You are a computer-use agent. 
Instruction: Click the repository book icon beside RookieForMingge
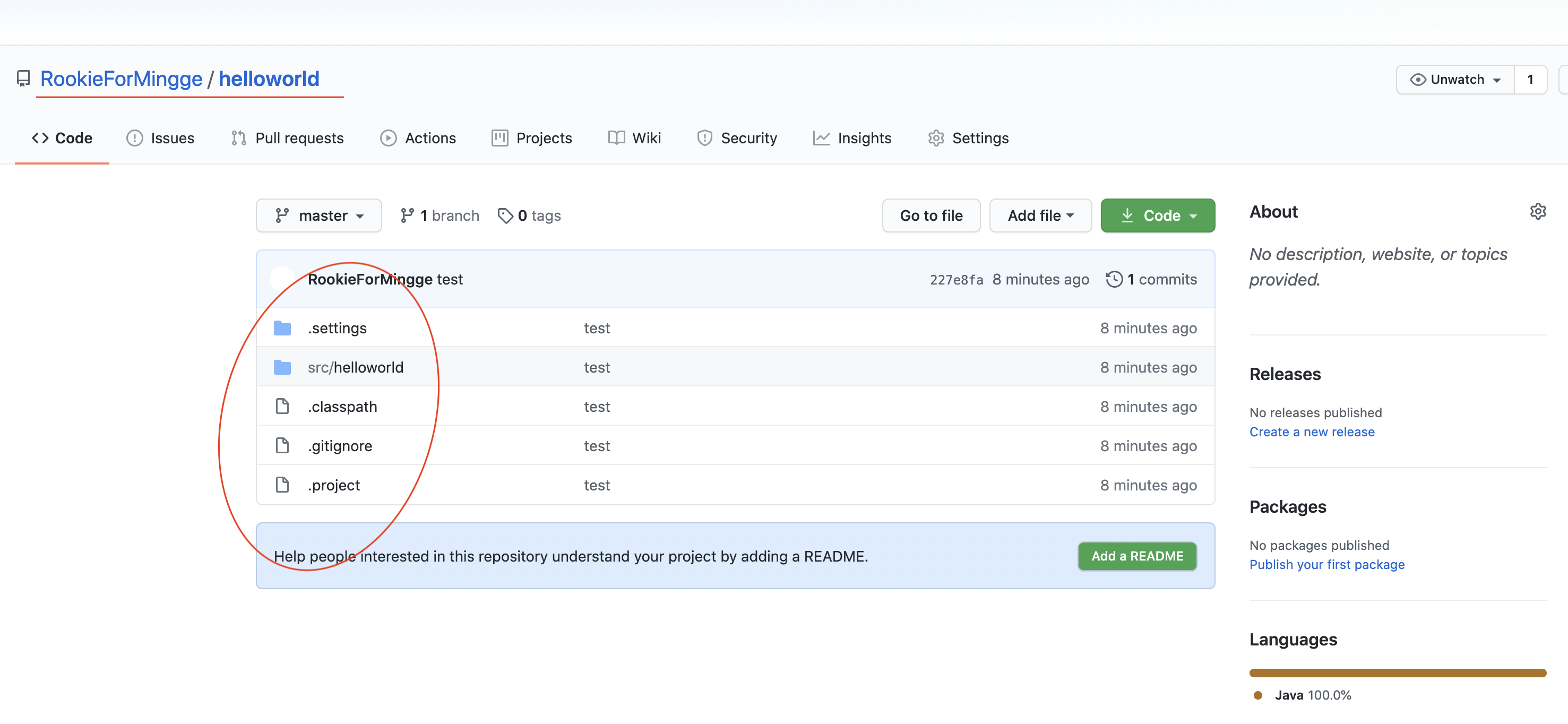(x=23, y=79)
